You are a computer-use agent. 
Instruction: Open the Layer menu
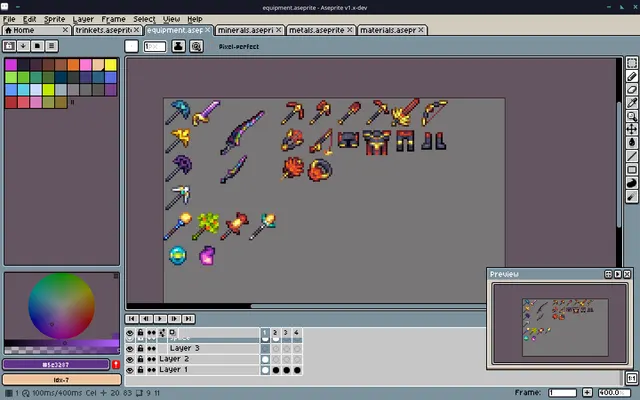coord(83,19)
